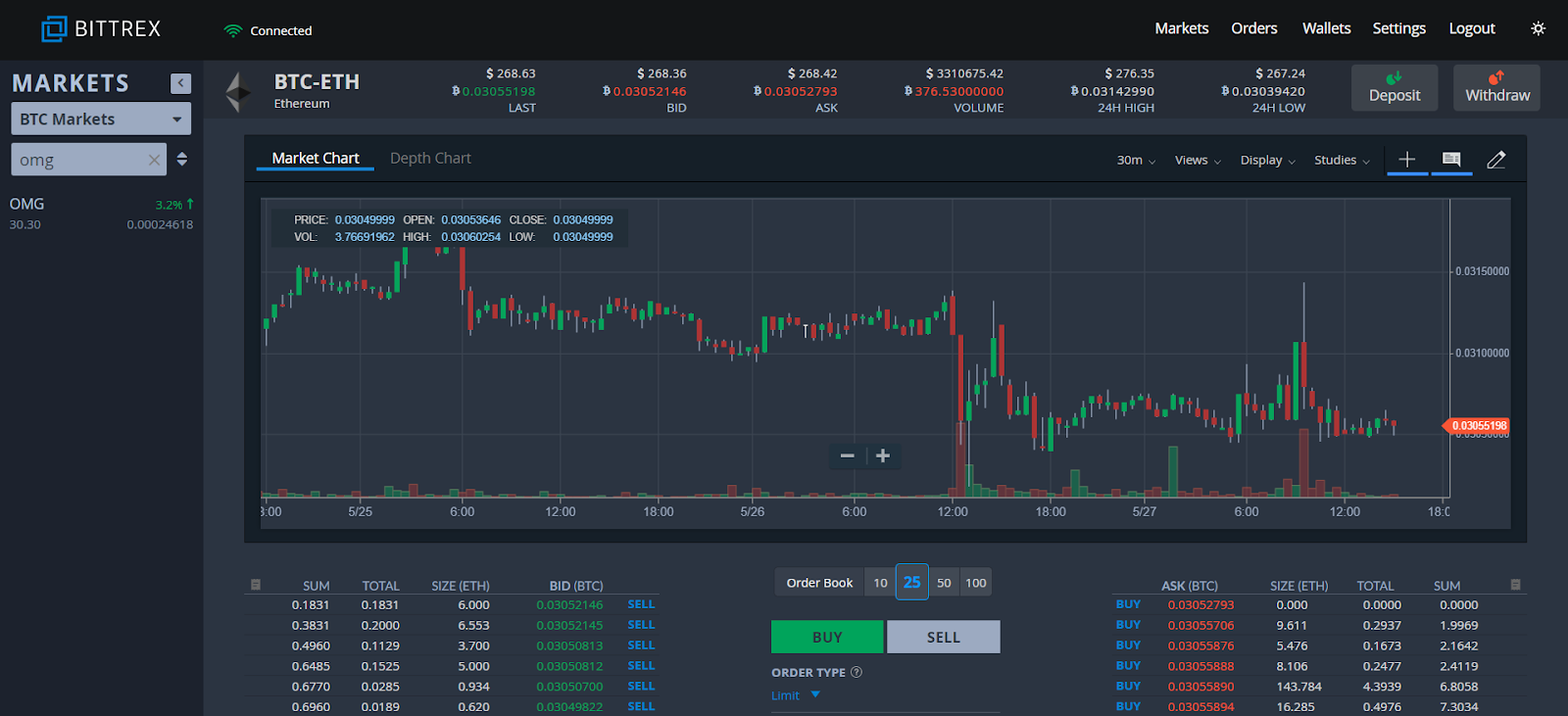The width and height of the screenshot is (1568, 716).
Task: Set order book depth to 100
Action: (x=976, y=583)
